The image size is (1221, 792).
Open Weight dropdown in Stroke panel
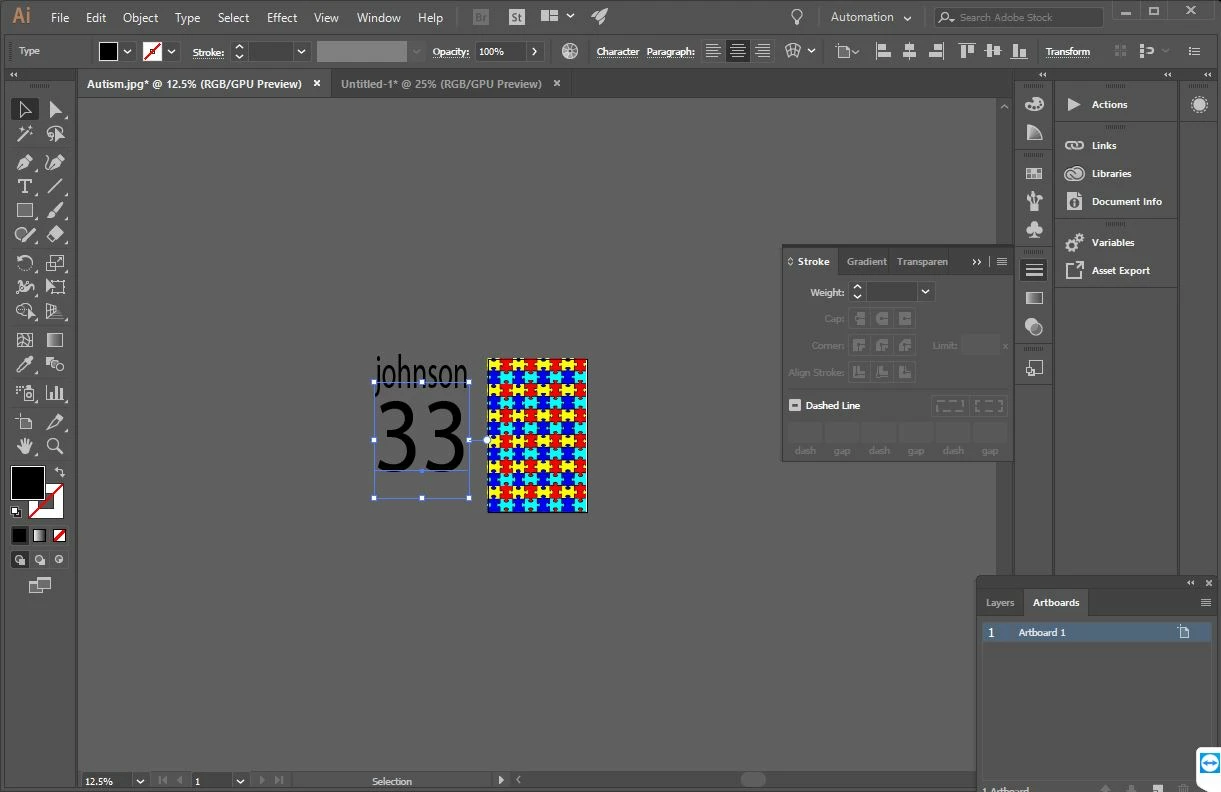pos(926,292)
